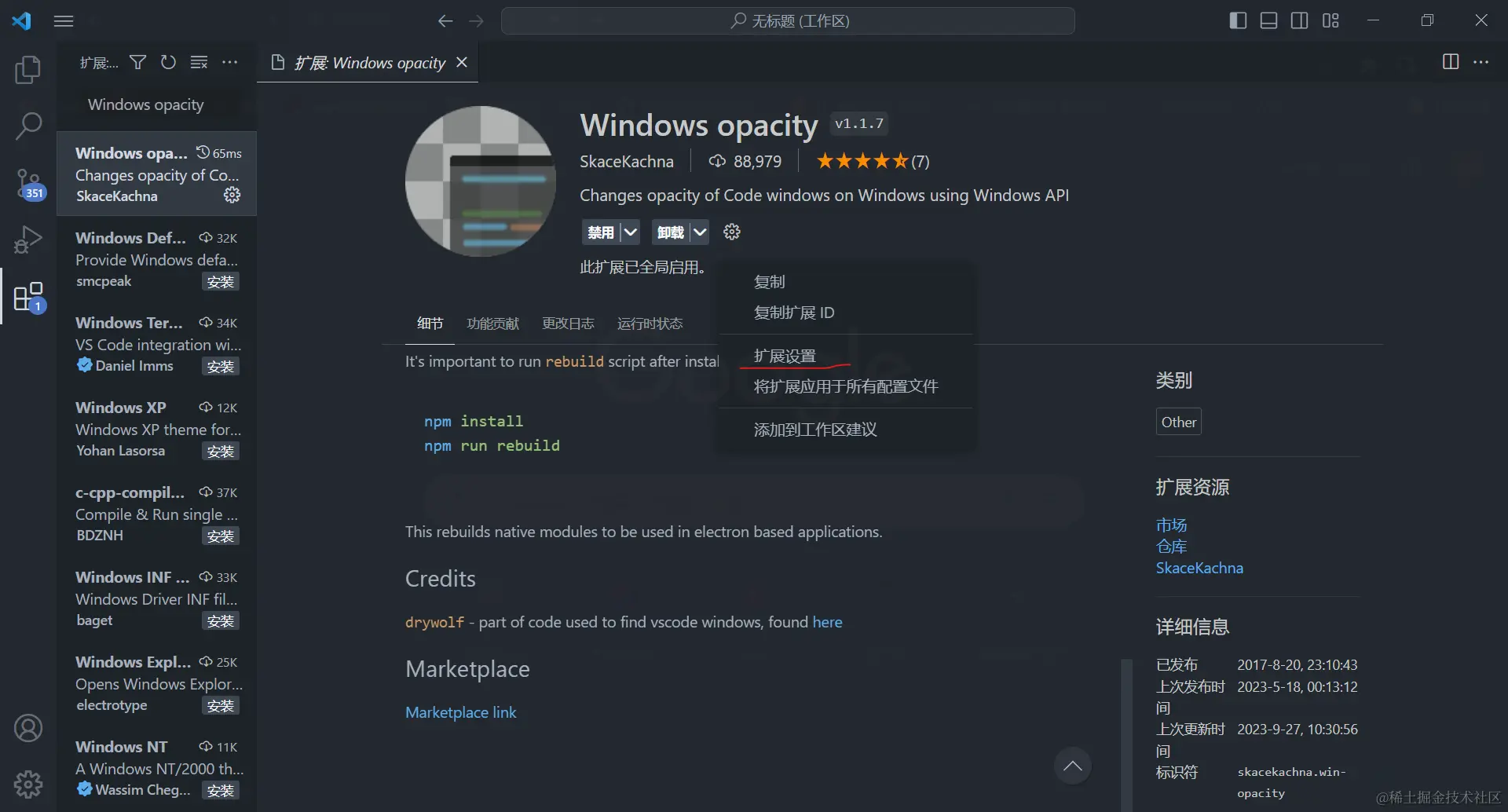Refresh the extensions list
Image resolution: width=1508 pixels, height=812 pixels.
168,62
